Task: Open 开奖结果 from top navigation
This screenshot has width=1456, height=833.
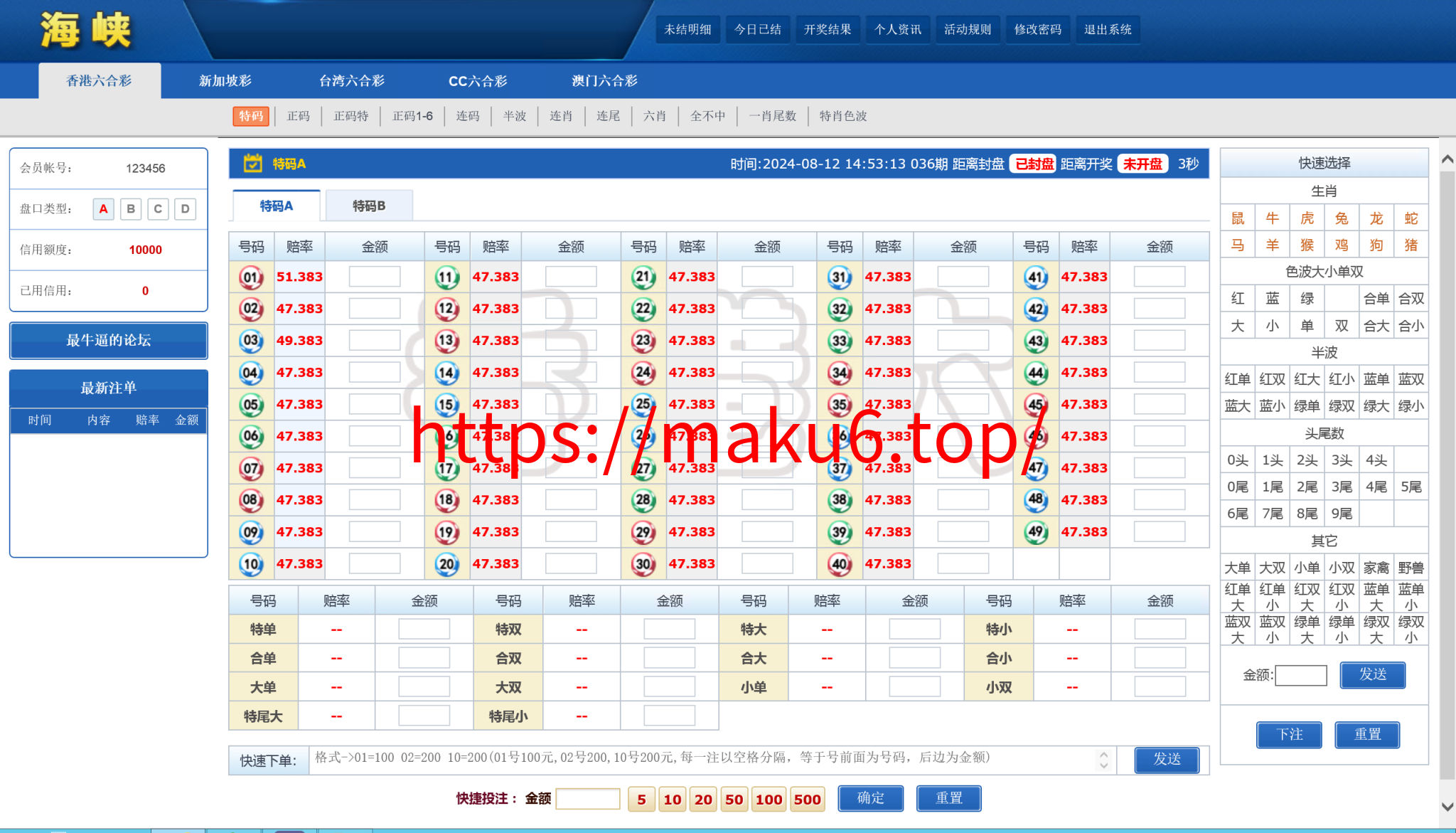Action: click(x=828, y=29)
